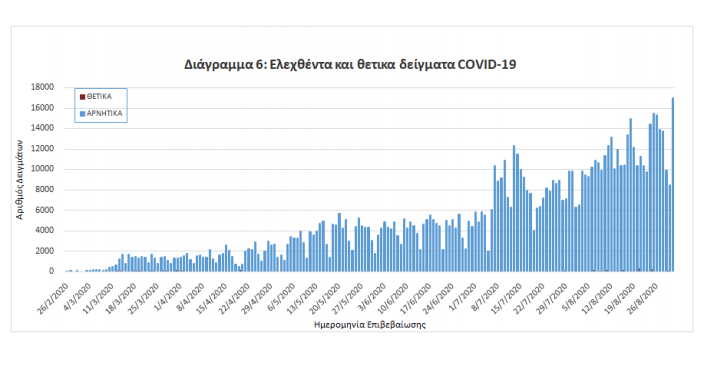Image resolution: width=715 pixels, height=383 pixels.
Task: Select the ΑΡΝΗΤΙΚΑ legend label
Action: [104, 114]
